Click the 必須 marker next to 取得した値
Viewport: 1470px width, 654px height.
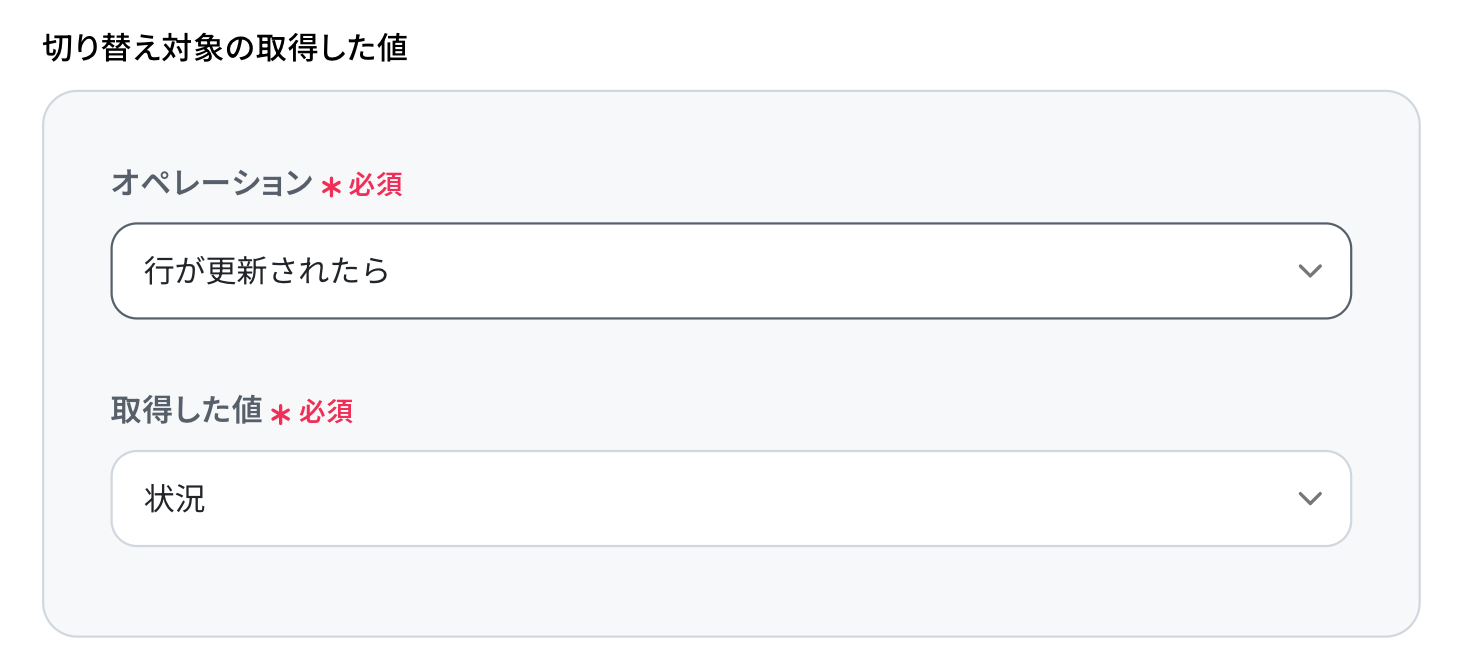(x=326, y=412)
